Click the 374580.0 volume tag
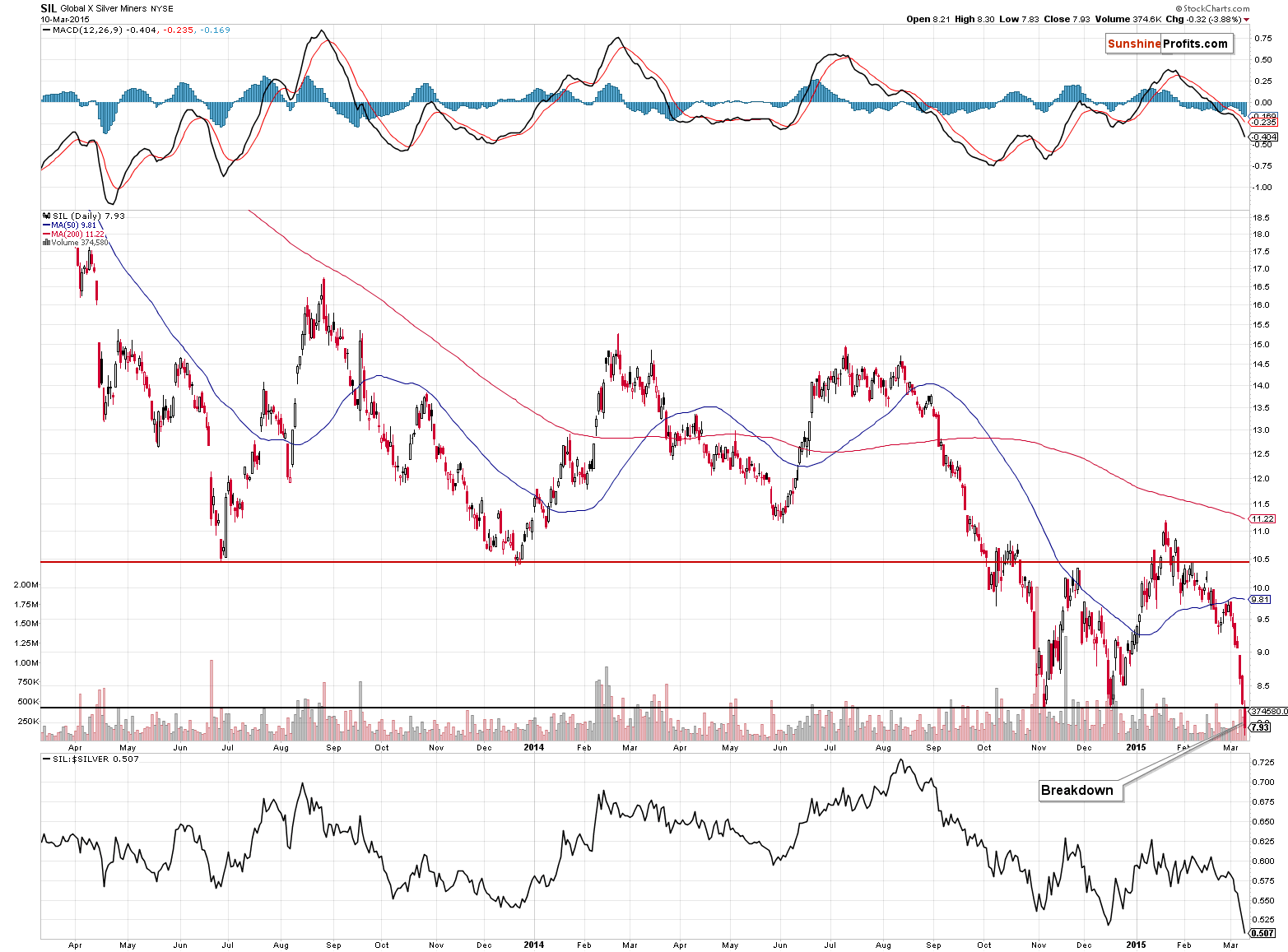 (x=1268, y=711)
